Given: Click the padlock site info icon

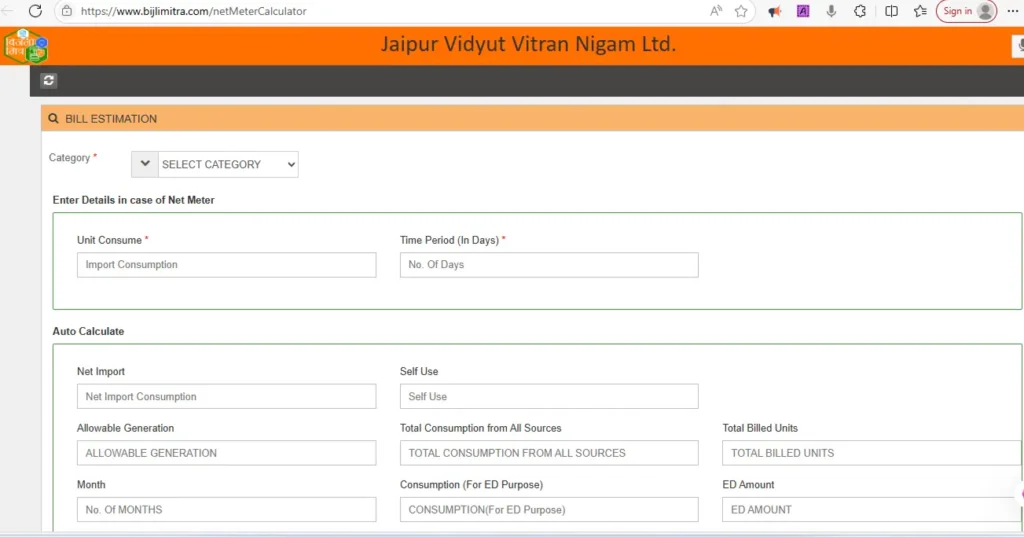Looking at the screenshot, I should pyautogui.click(x=67, y=11).
